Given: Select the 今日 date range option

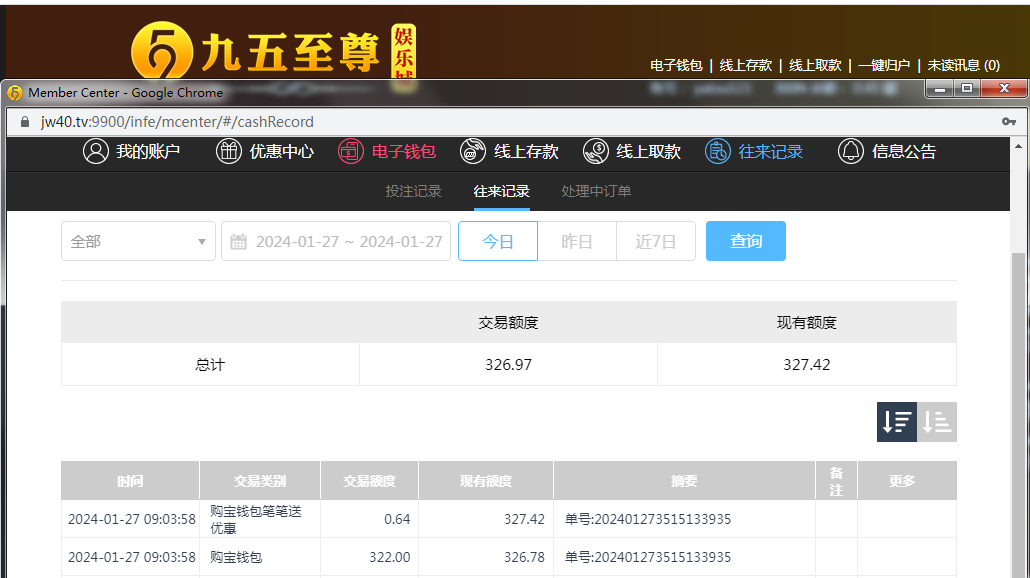Looking at the screenshot, I should [498, 241].
